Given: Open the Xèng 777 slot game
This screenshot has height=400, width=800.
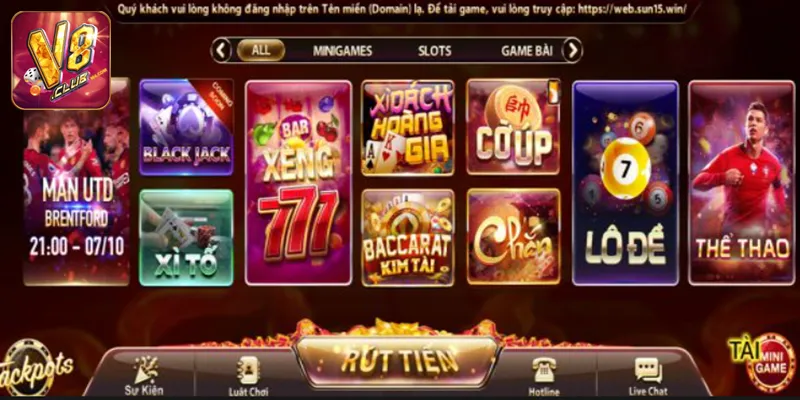Looking at the screenshot, I should pyautogui.click(x=298, y=183).
